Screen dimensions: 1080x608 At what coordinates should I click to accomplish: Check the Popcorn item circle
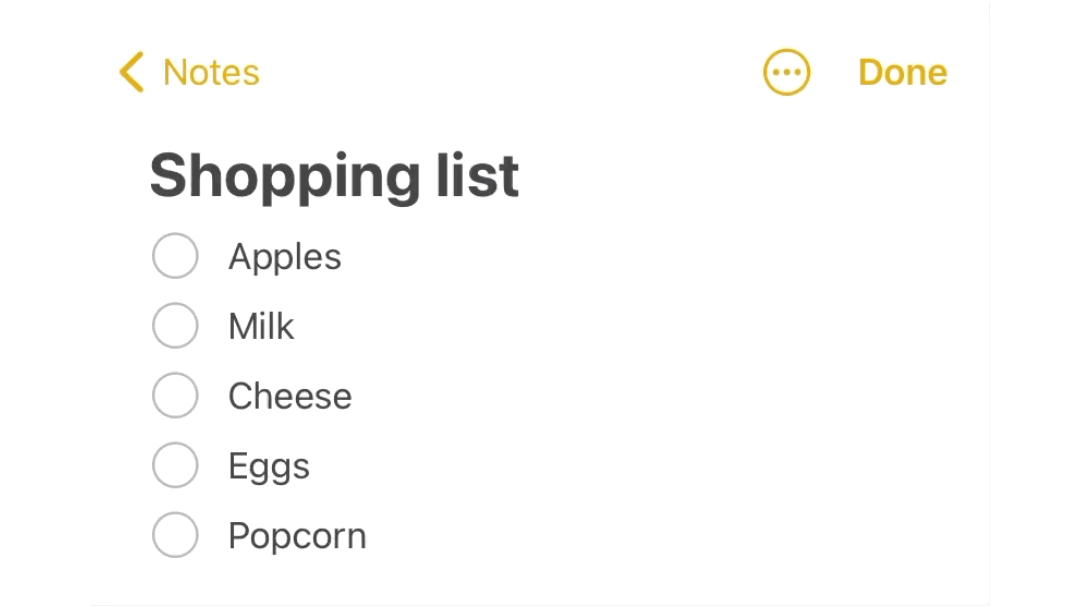[175, 536]
